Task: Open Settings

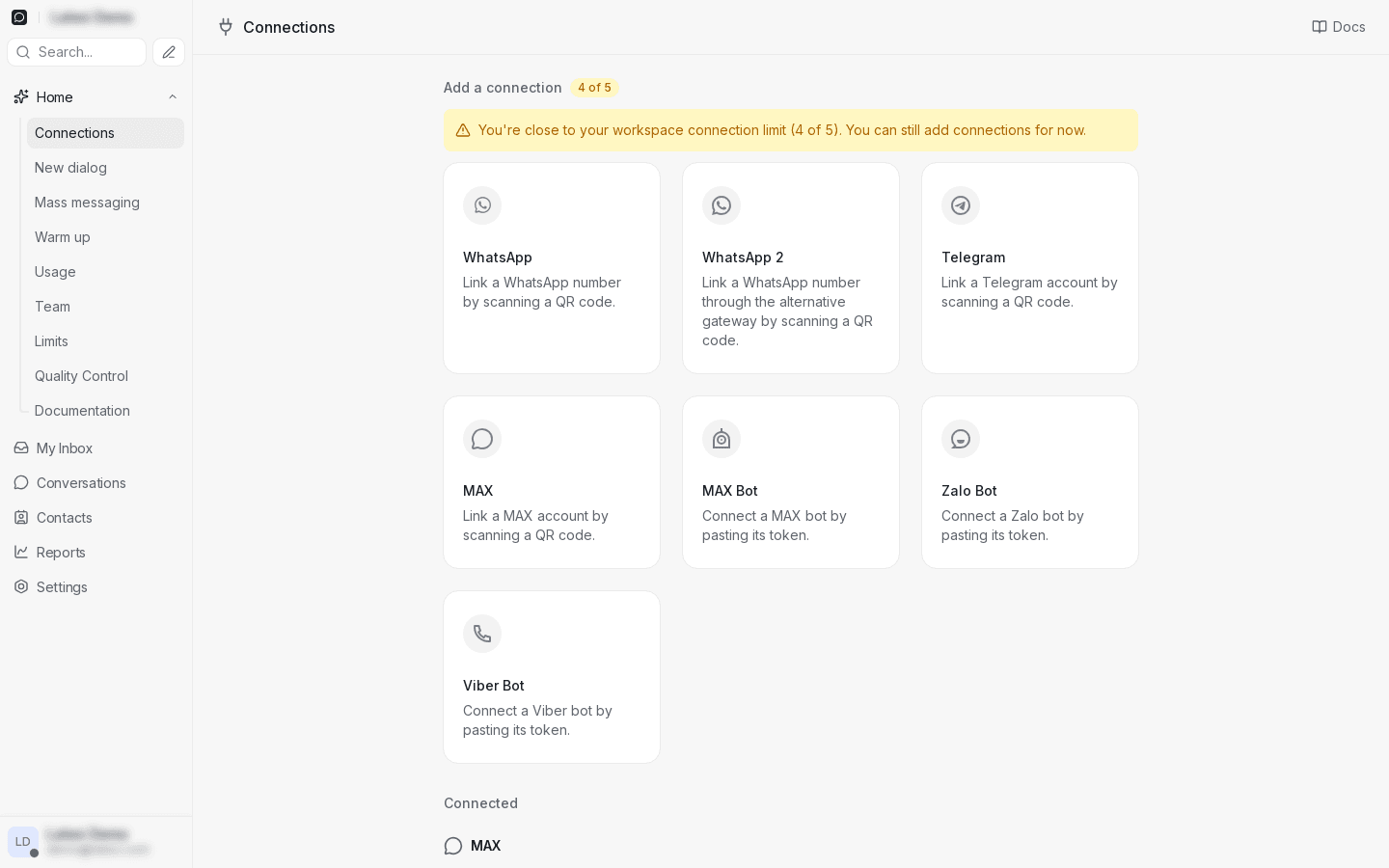Action: pyautogui.click(x=95, y=586)
